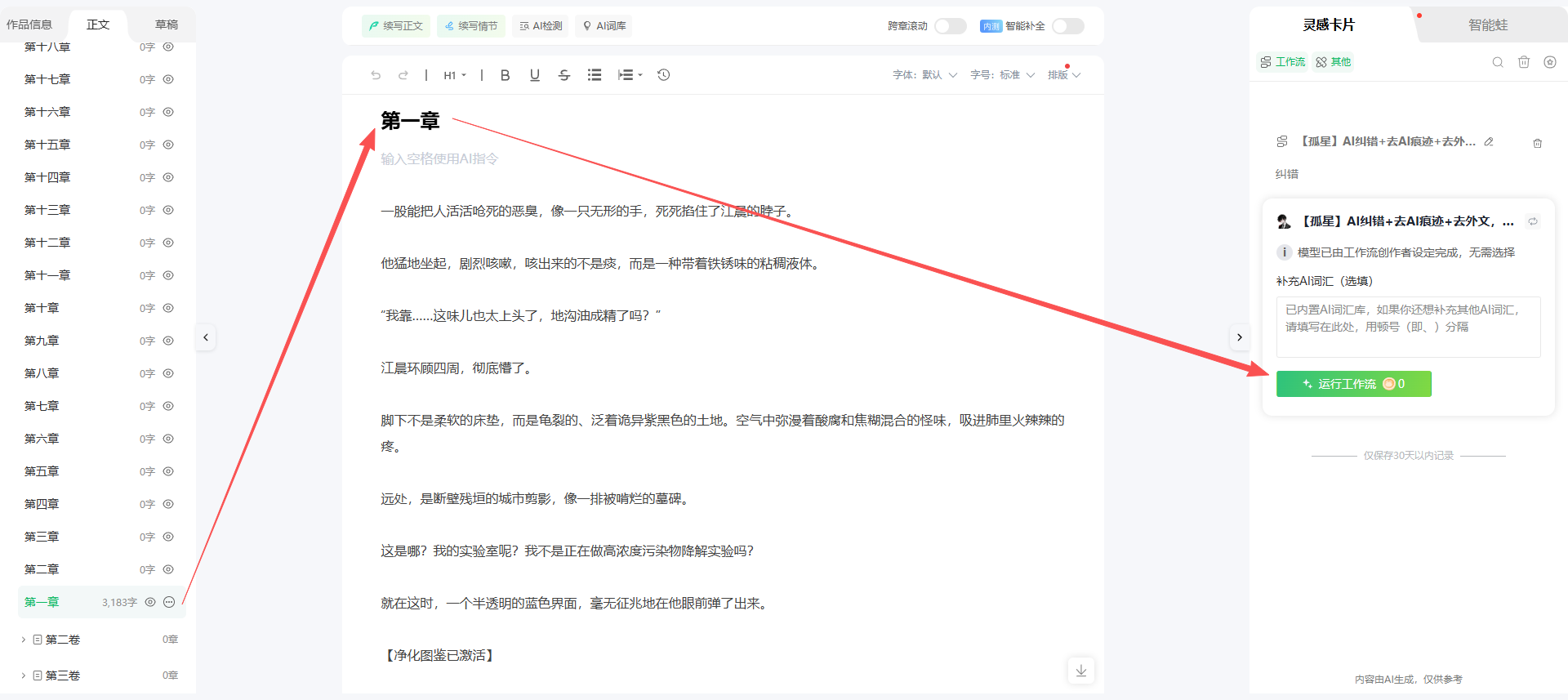Open the 排版 layout dropdown
The width and height of the screenshot is (1568, 700).
(1064, 75)
